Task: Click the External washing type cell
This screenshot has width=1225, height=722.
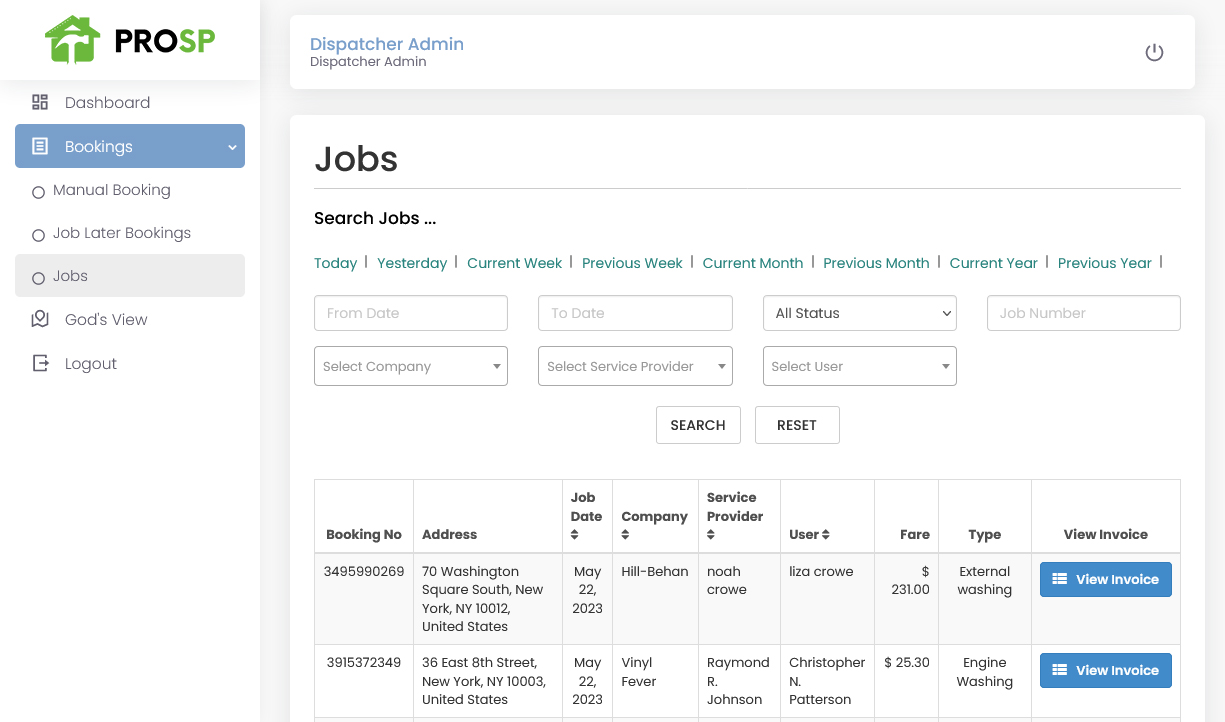Action: coord(985,581)
